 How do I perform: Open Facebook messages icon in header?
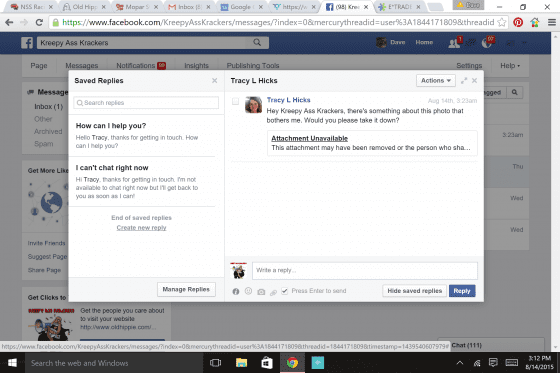[470, 43]
